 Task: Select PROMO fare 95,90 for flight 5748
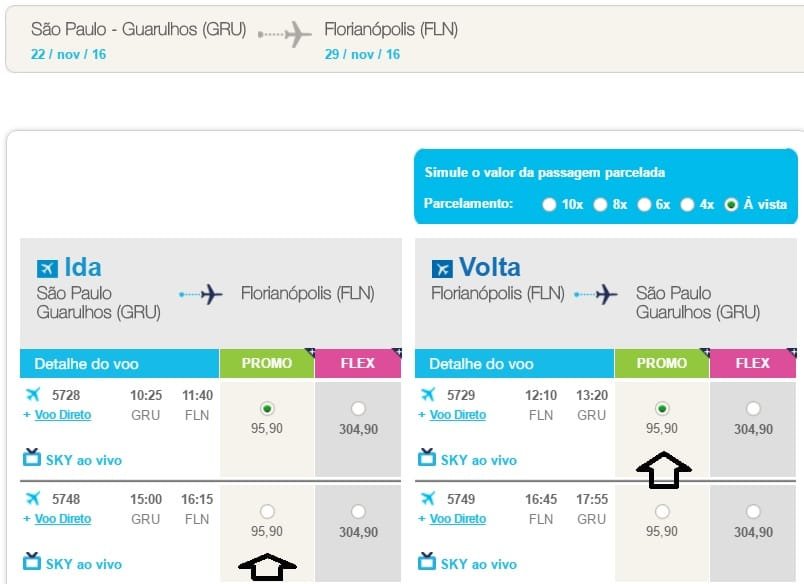(267, 511)
